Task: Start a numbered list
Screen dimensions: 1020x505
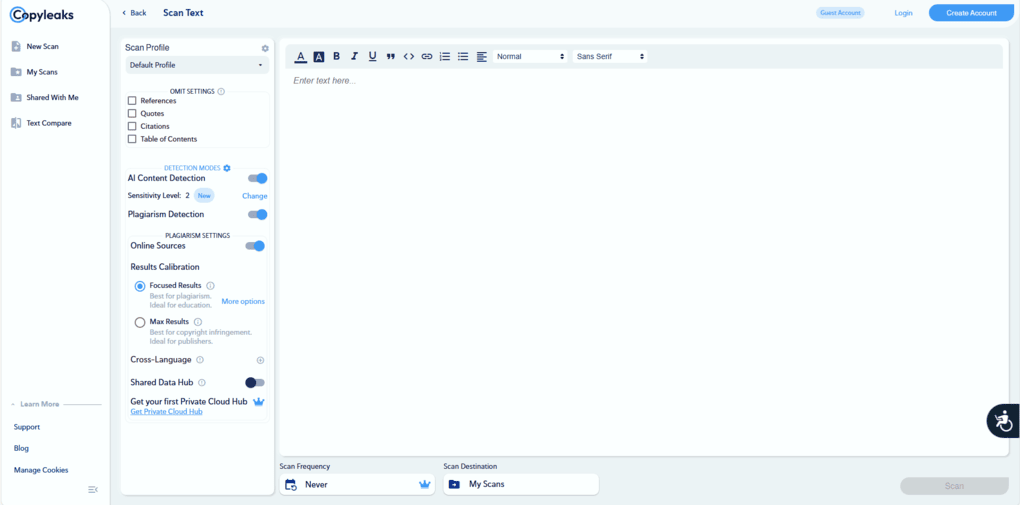Action: tap(445, 57)
